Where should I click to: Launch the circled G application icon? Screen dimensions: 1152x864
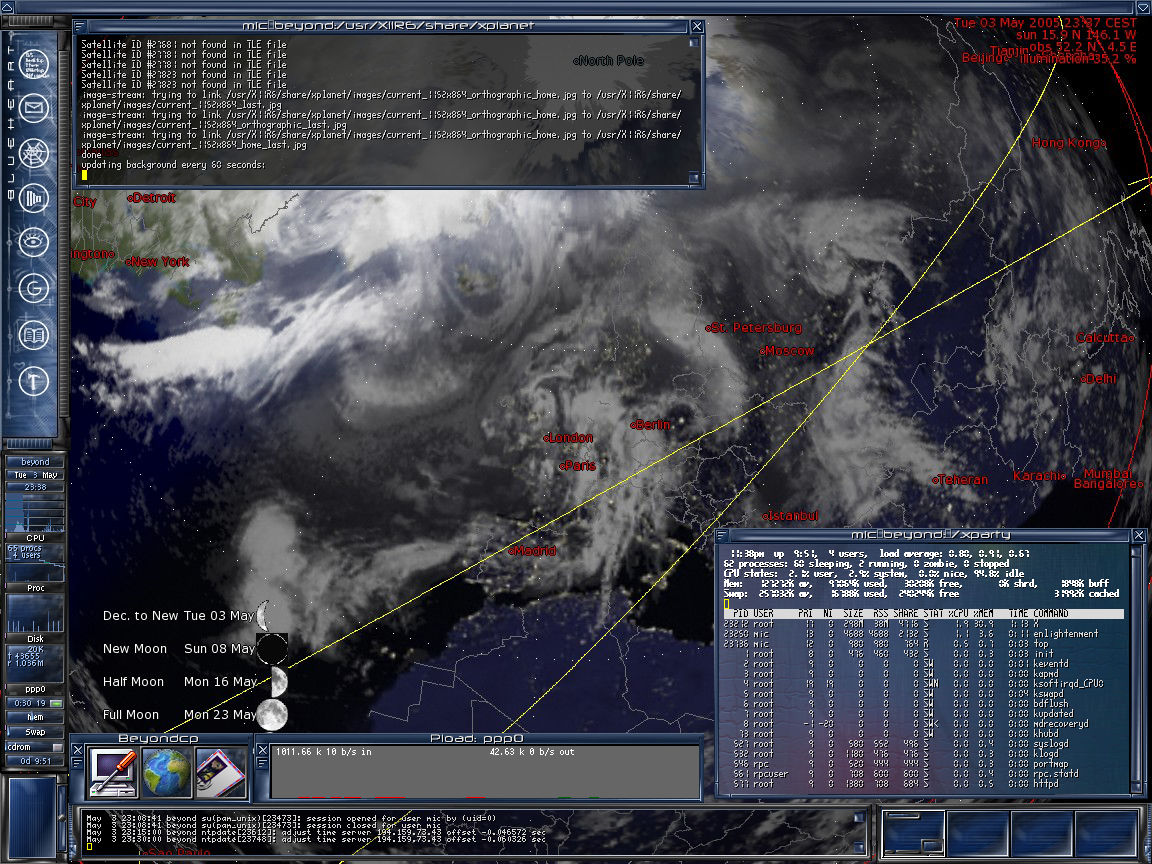coord(34,288)
